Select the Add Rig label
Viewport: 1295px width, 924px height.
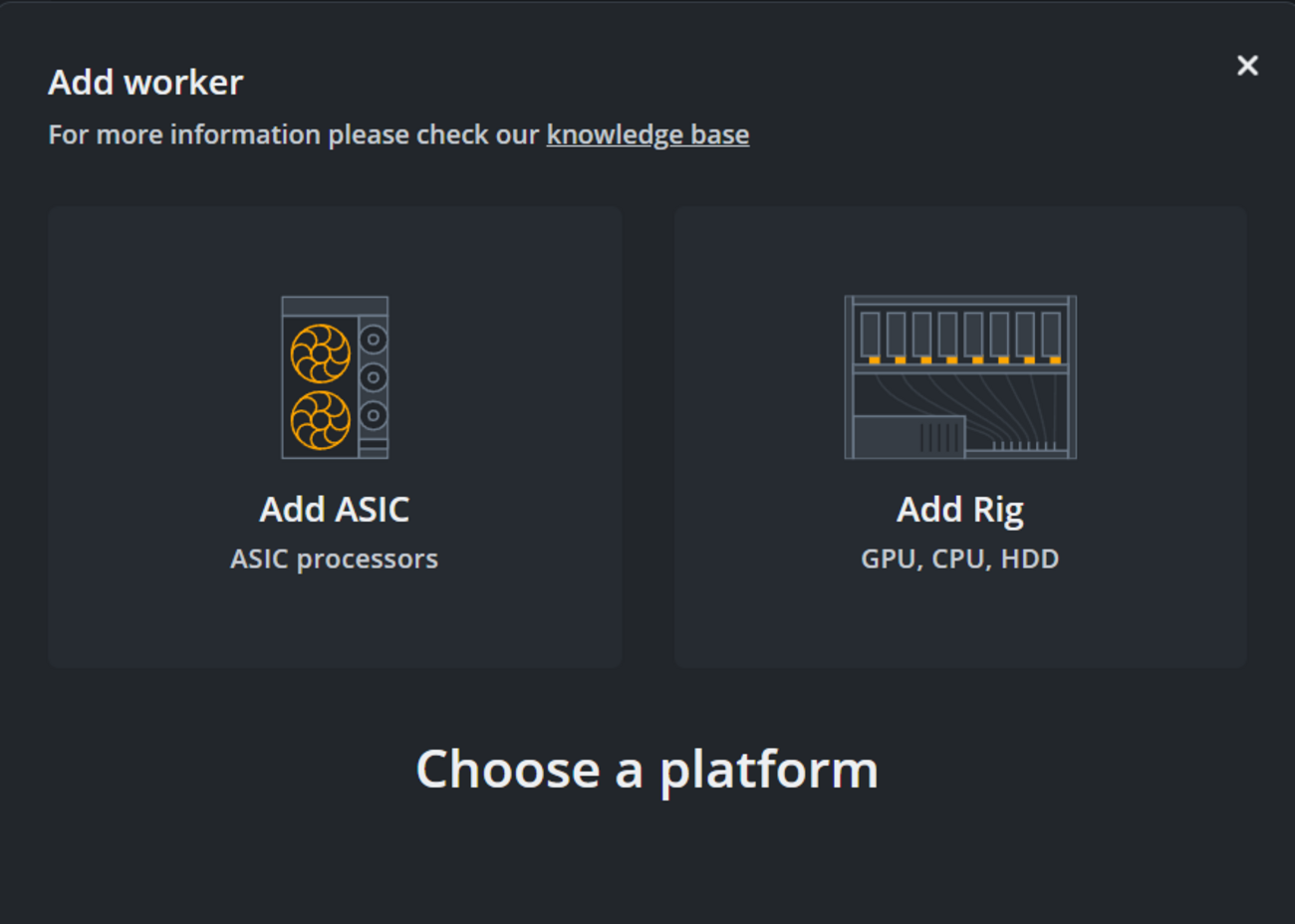tap(960, 509)
